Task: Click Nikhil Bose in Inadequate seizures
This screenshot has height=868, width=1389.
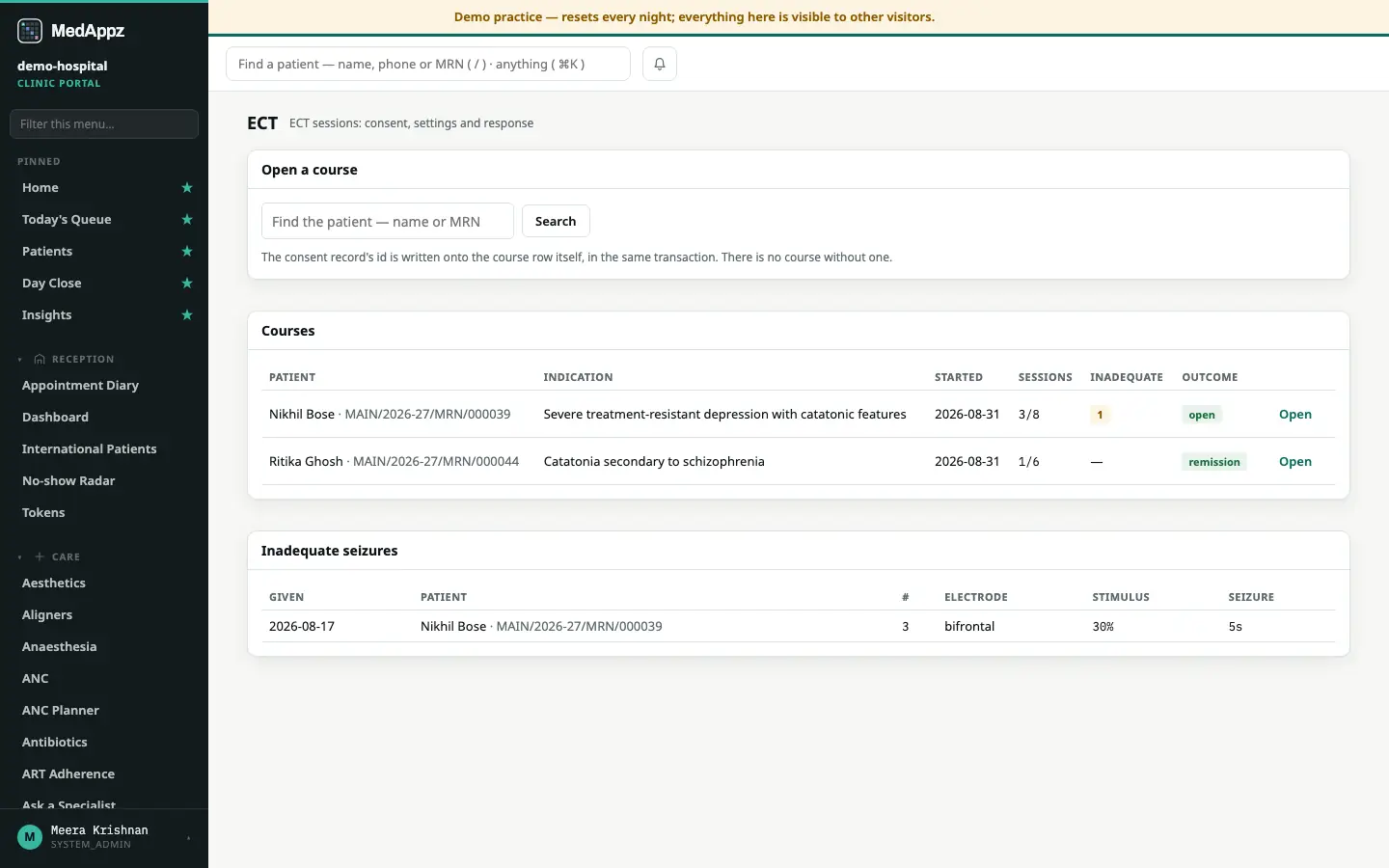Action: (x=453, y=627)
